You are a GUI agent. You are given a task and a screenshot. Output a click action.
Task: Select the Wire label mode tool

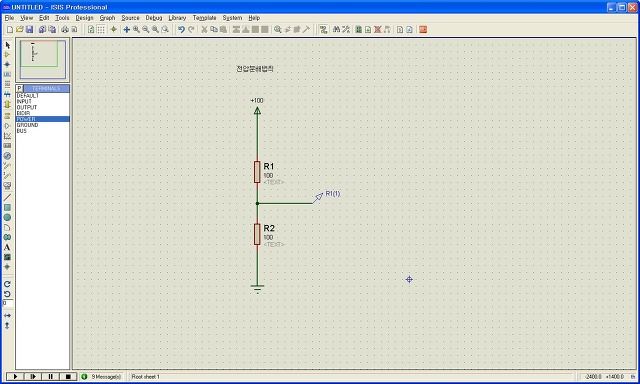click(7, 74)
